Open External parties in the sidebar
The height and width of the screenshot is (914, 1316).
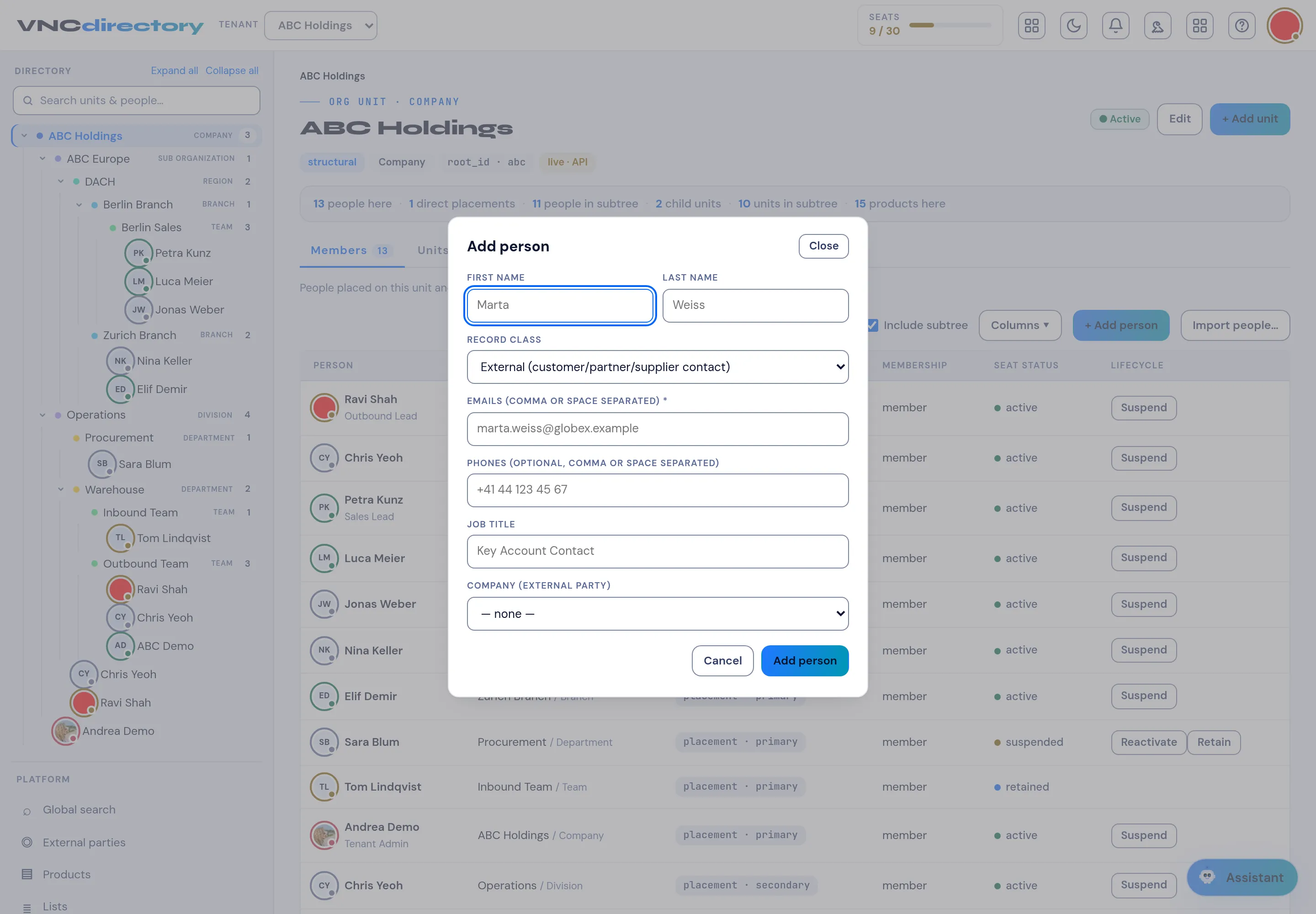(x=84, y=842)
